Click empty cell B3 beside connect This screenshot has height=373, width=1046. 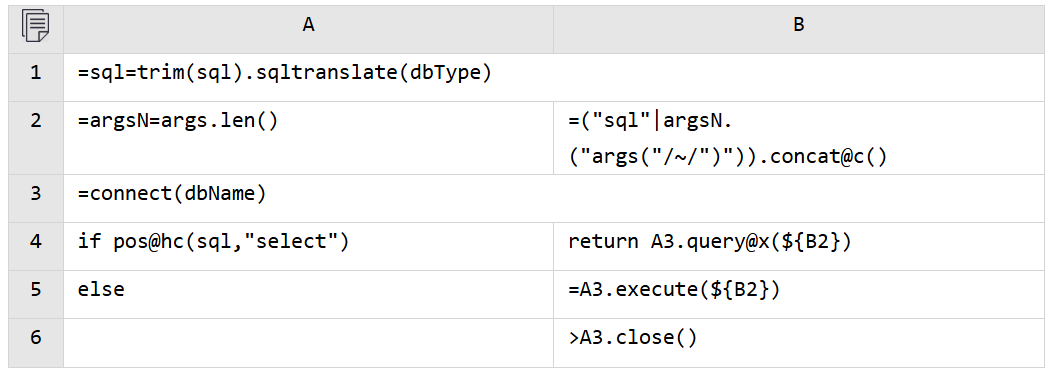point(799,198)
